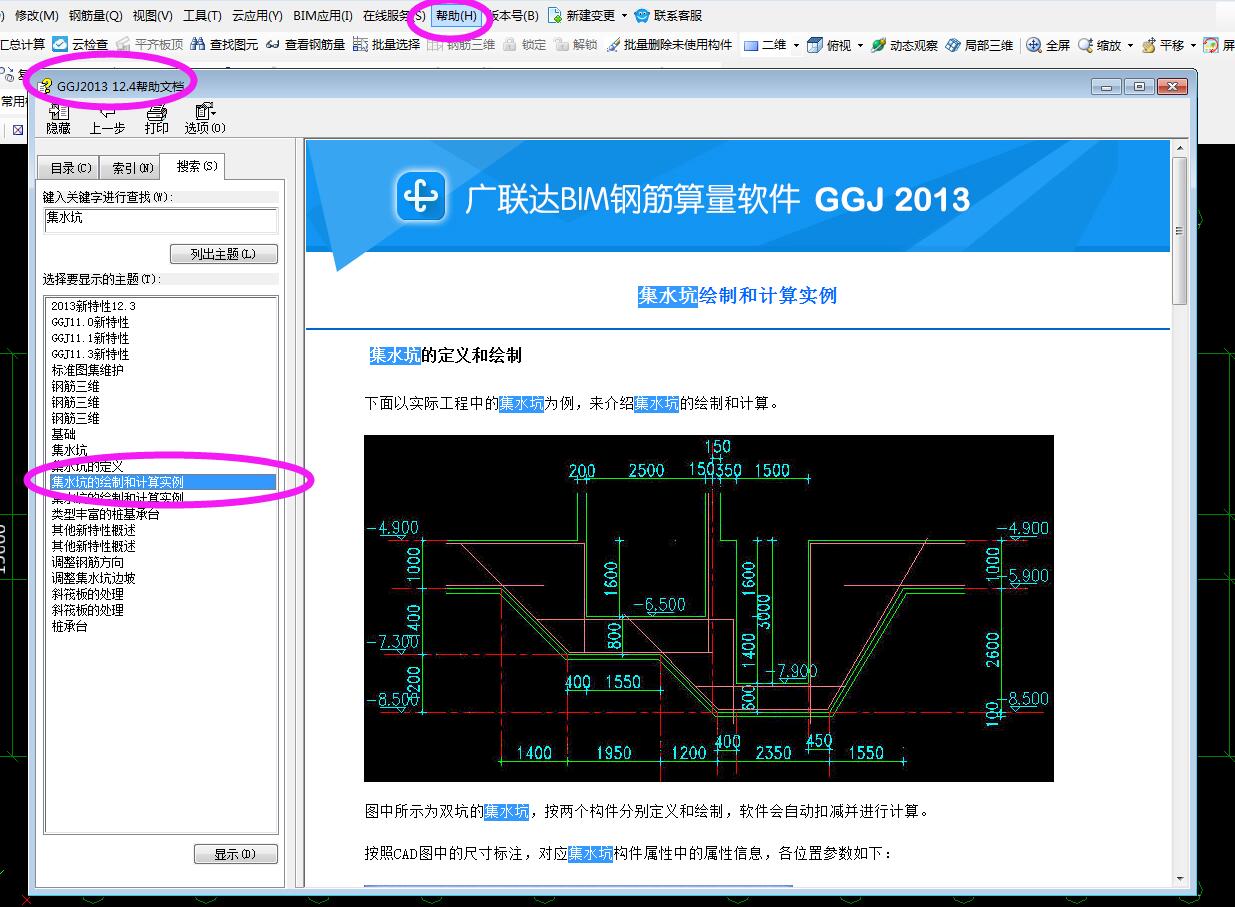The width and height of the screenshot is (1235, 907).
Task: Click 隐藏 button in help window
Action: [59, 118]
